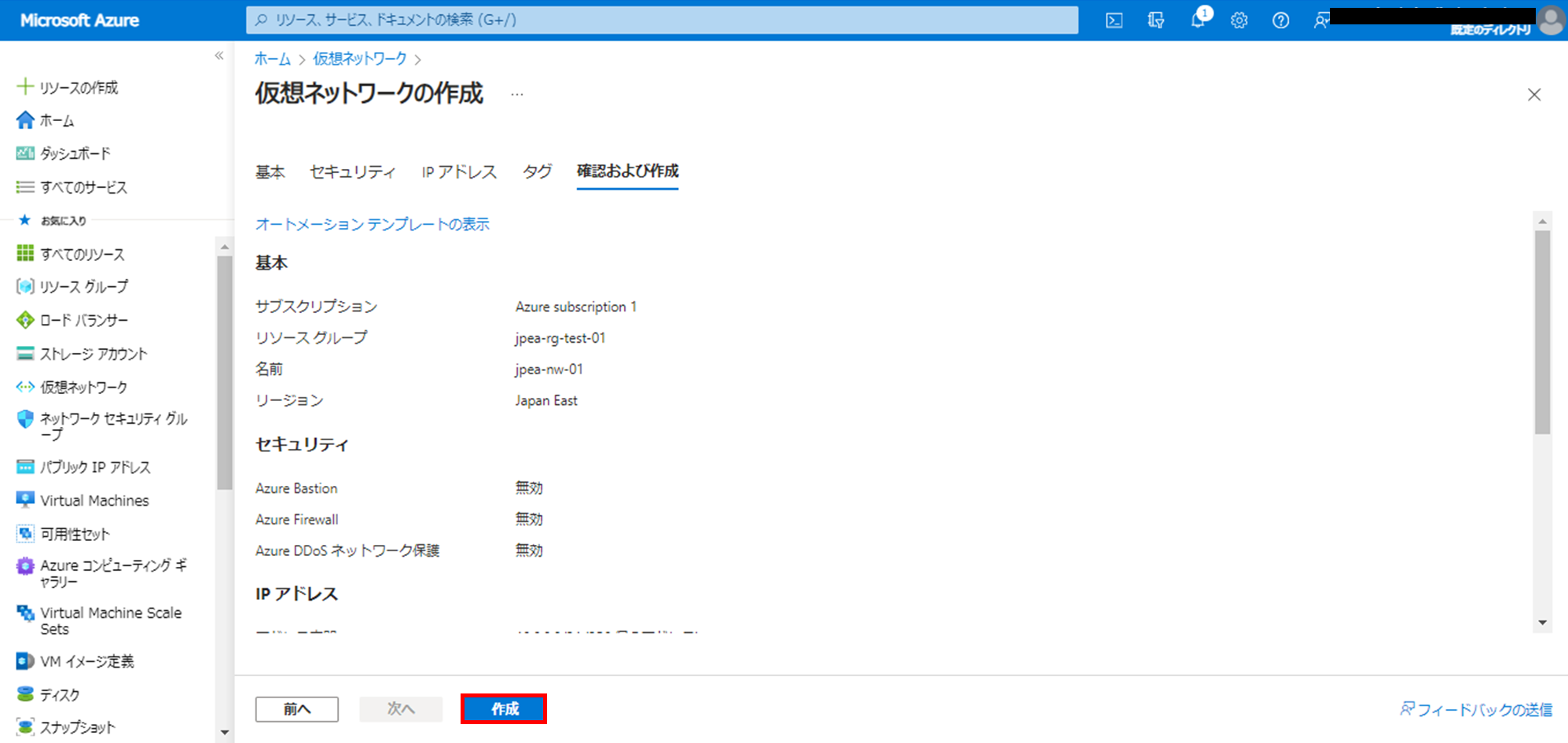
Task: Open リソースの作成 in the sidebar
Action: pyautogui.click(x=79, y=87)
